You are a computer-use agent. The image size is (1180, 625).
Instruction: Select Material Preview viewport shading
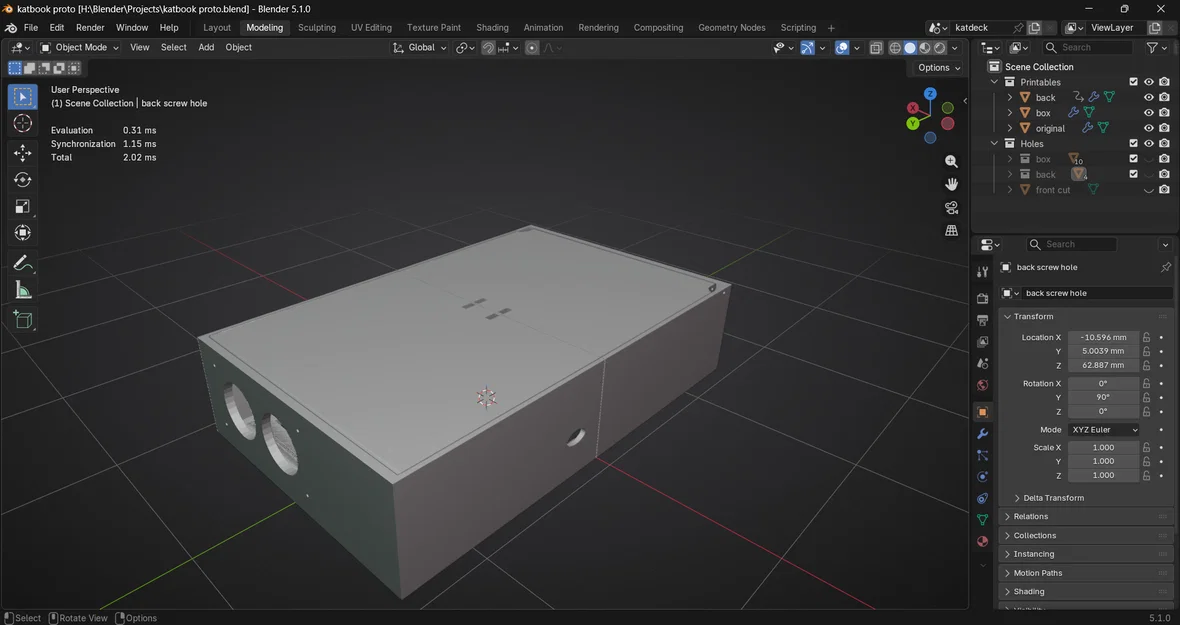925,47
